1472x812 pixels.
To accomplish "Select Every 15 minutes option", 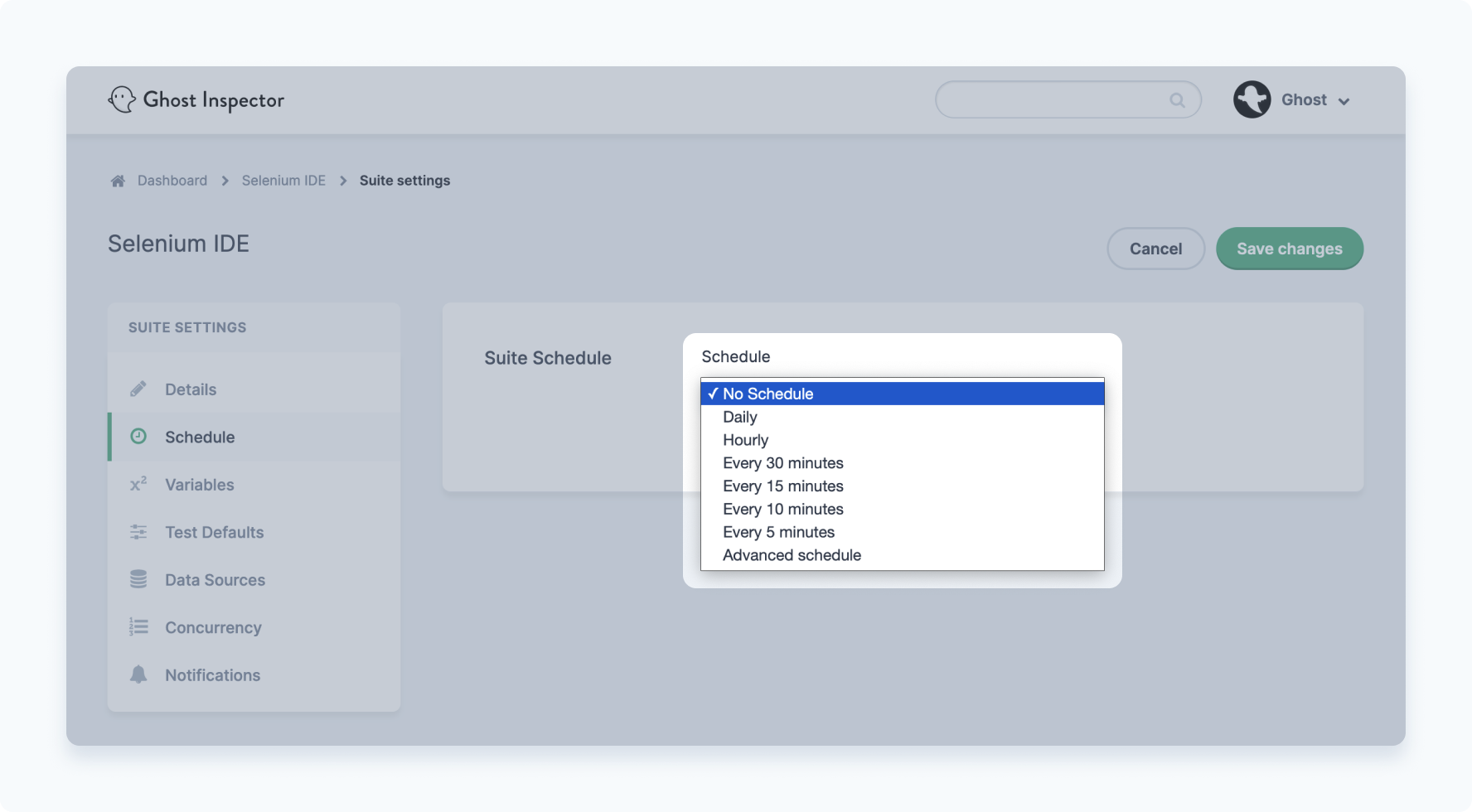I will (903, 486).
